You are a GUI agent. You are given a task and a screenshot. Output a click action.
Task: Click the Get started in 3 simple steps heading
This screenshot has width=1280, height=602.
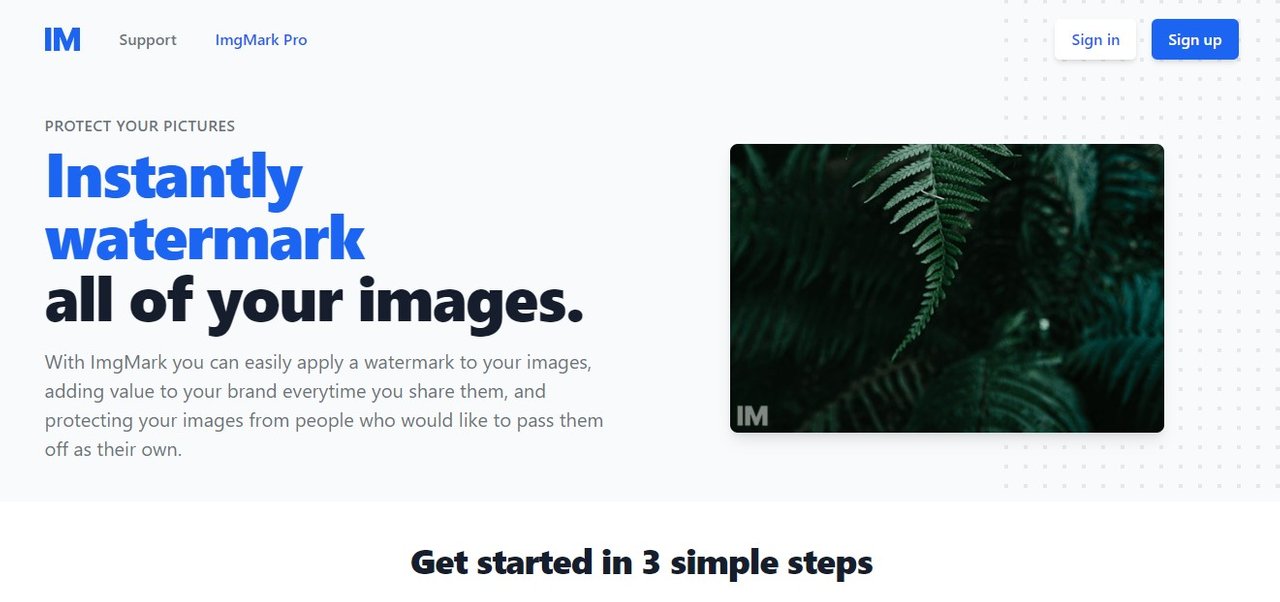pos(641,562)
